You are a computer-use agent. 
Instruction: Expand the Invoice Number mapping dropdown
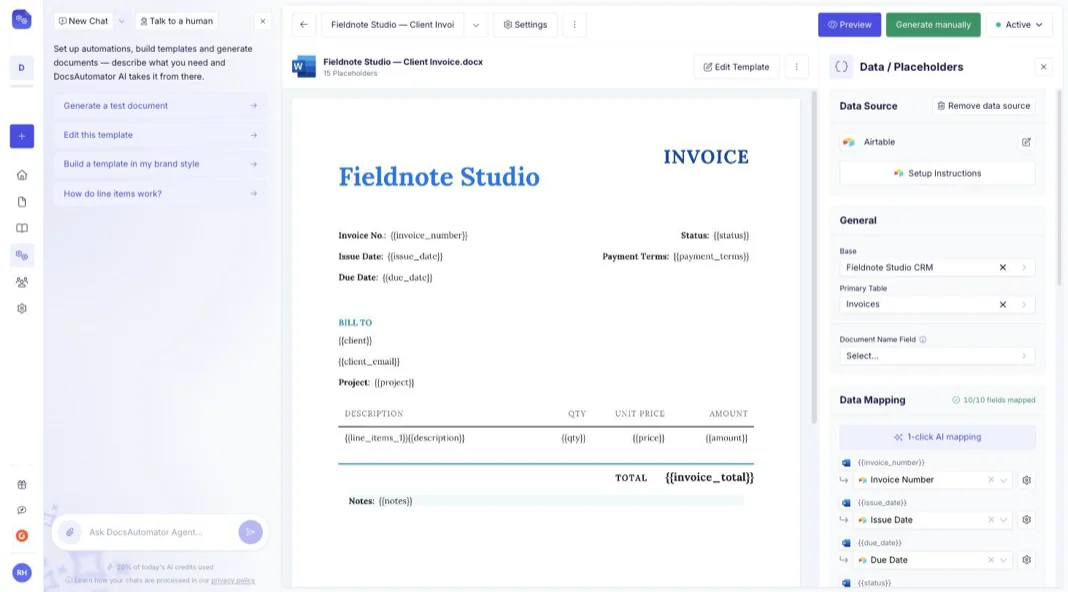[x=1003, y=480]
